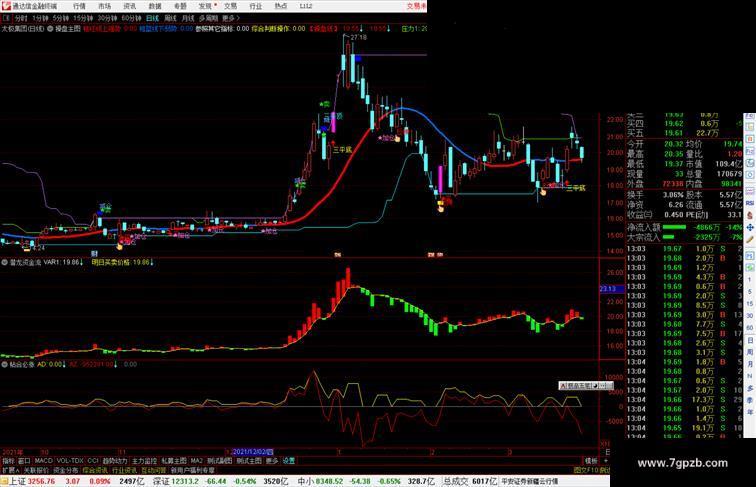Switch to 日线 period tab

tap(152, 18)
